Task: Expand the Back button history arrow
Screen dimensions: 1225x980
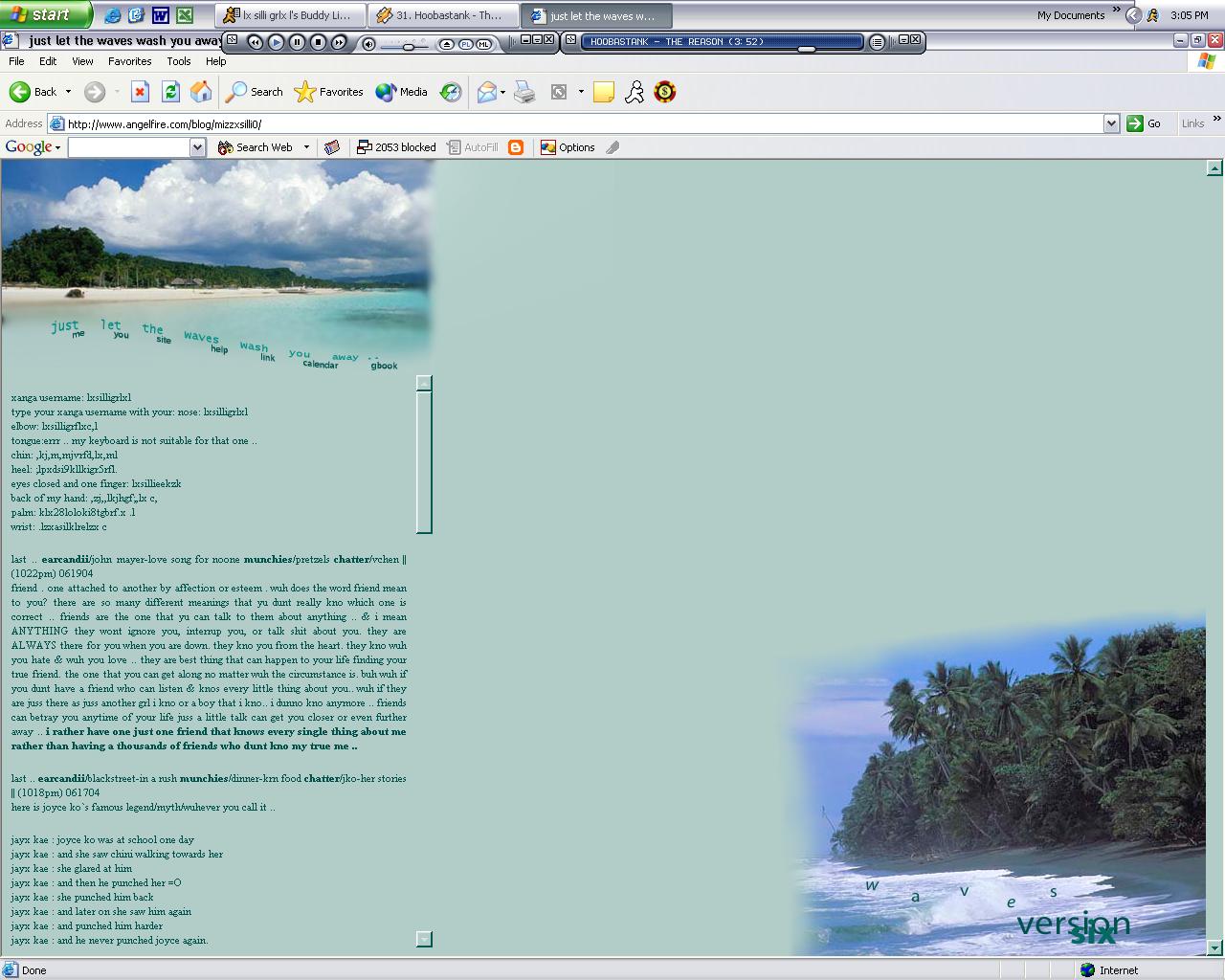Action: tap(68, 92)
